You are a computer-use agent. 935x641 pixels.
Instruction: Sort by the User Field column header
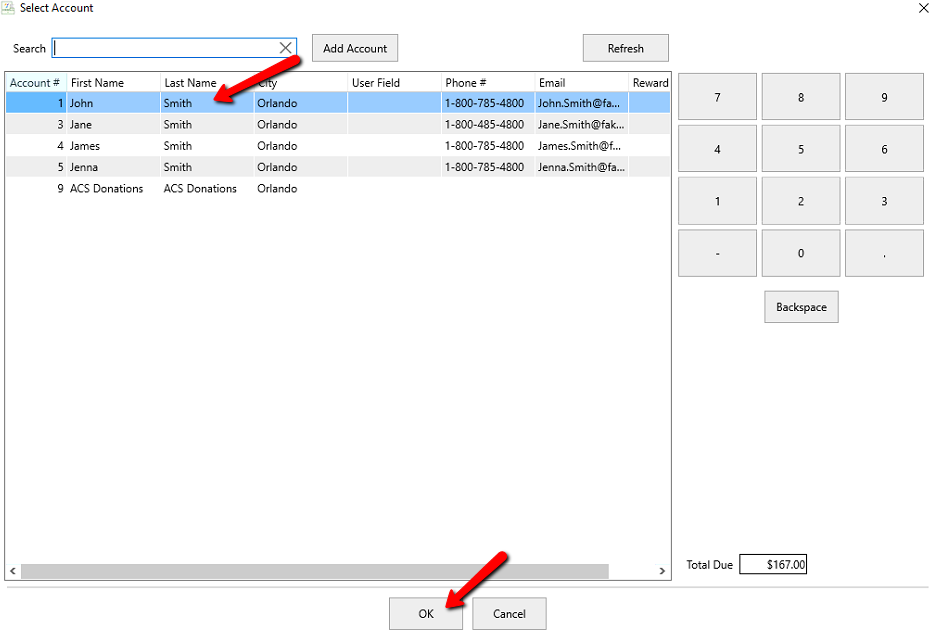(x=394, y=83)
